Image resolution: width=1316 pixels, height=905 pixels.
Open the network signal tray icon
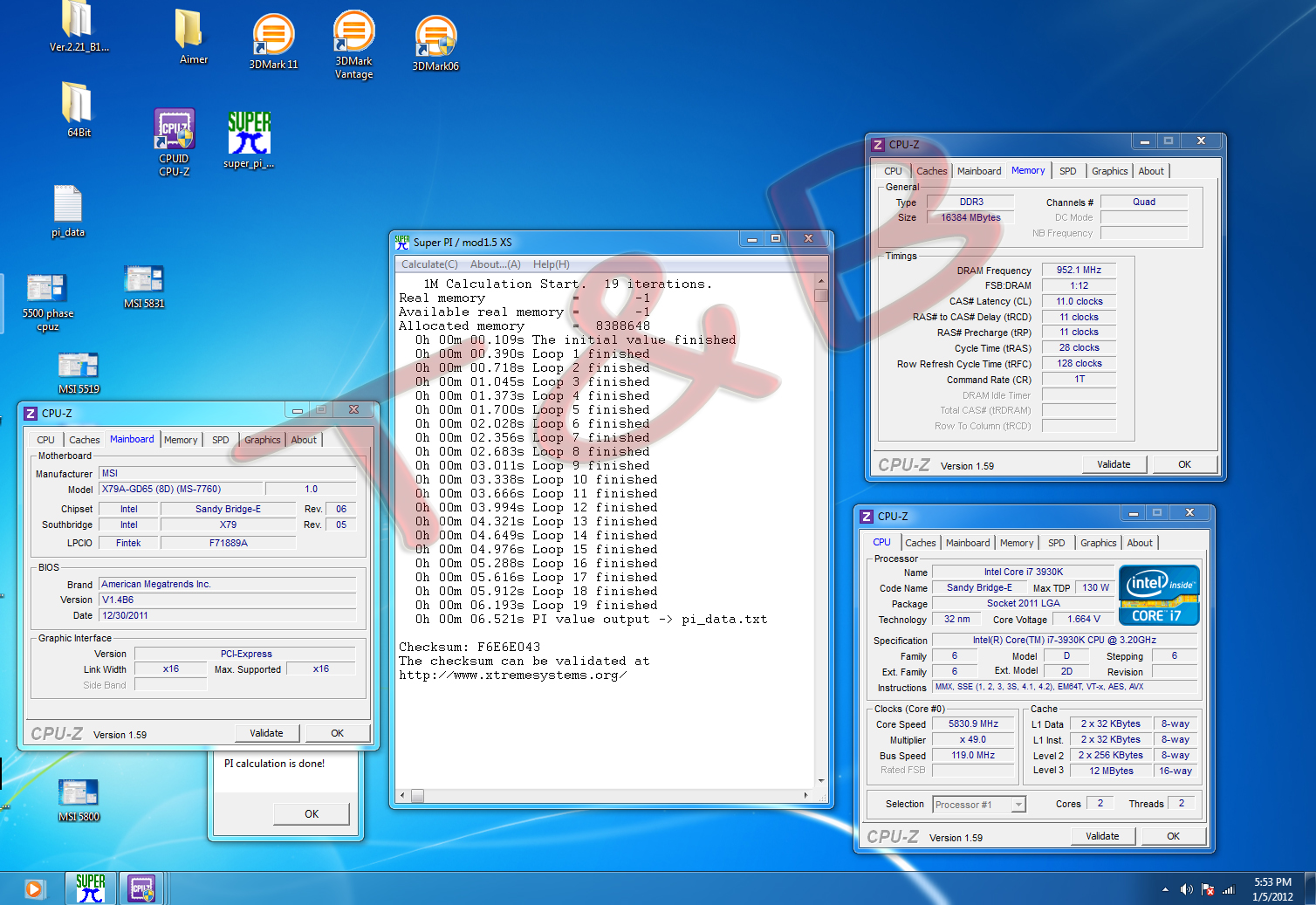tap(1229, 889)
